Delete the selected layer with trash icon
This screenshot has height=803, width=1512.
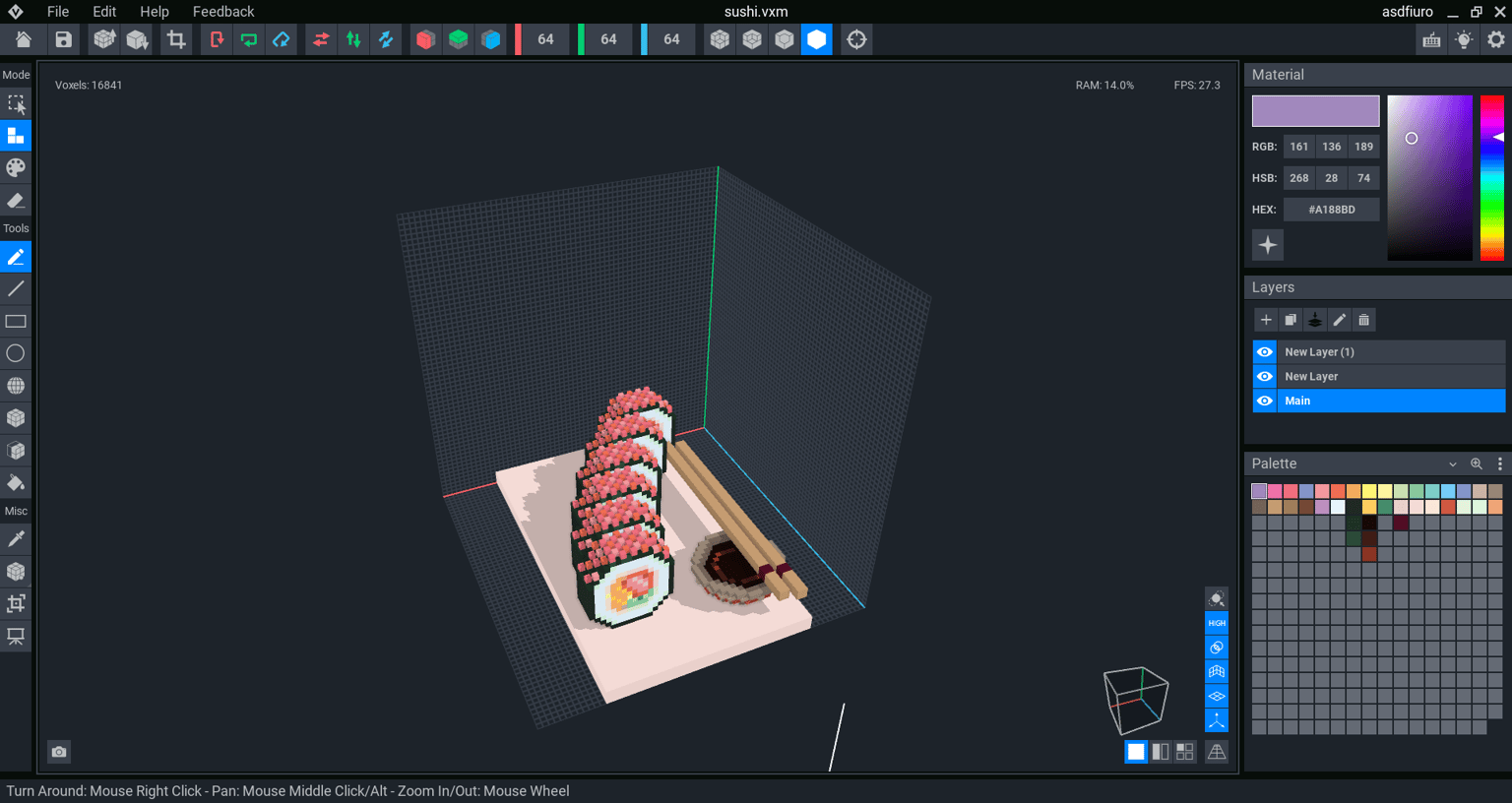click(x=1363, y=320)
